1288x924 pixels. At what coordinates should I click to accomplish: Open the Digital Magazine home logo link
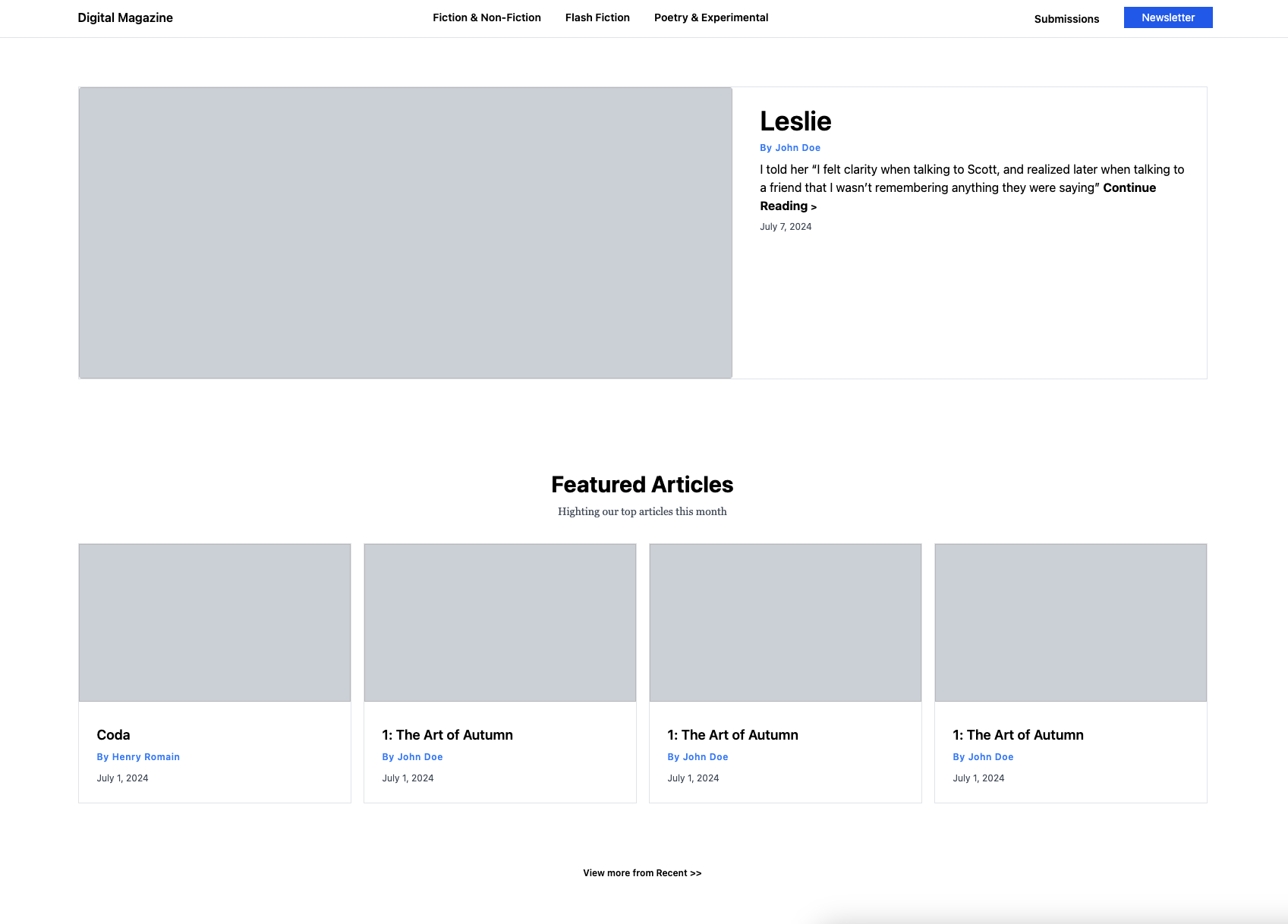[x=125, y=17]
